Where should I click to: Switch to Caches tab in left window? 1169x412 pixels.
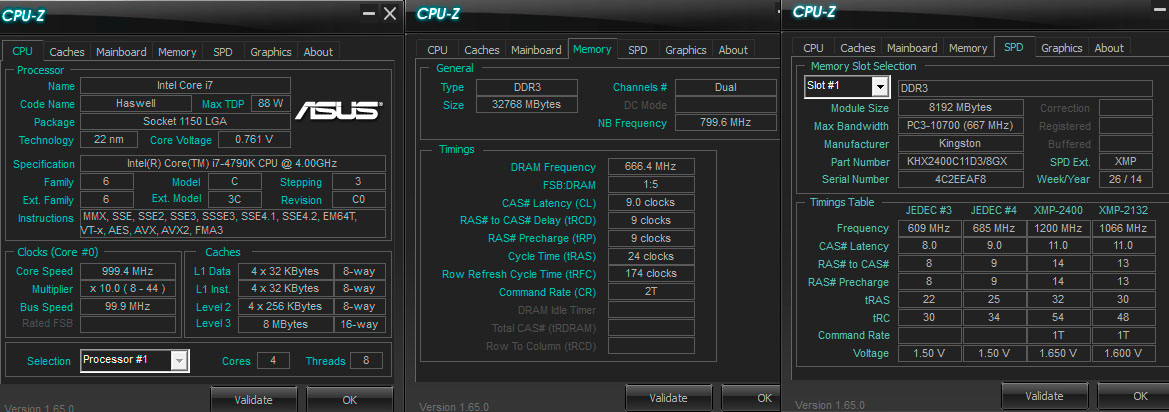67,51
